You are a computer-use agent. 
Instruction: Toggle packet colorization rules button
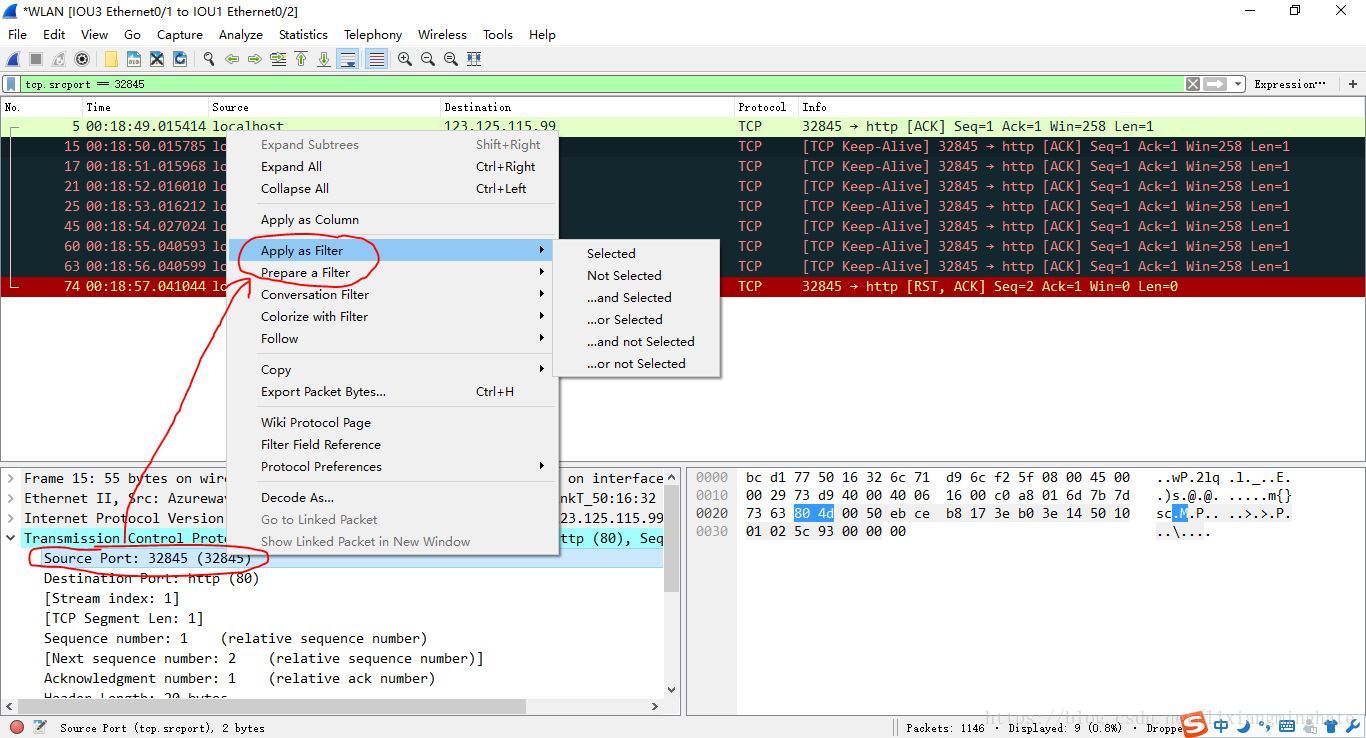tap(376, 59)
